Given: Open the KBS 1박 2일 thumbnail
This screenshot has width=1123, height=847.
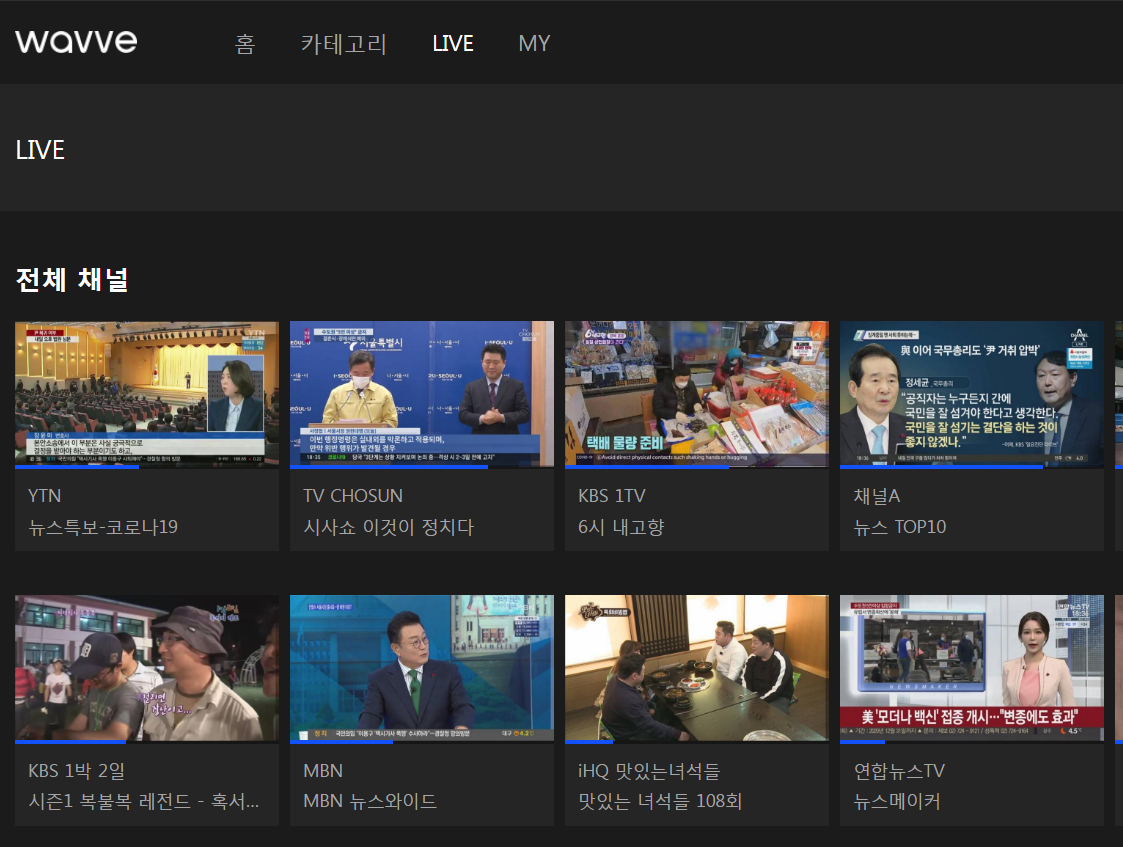Looking at the screenshot, I should (147, 669).
